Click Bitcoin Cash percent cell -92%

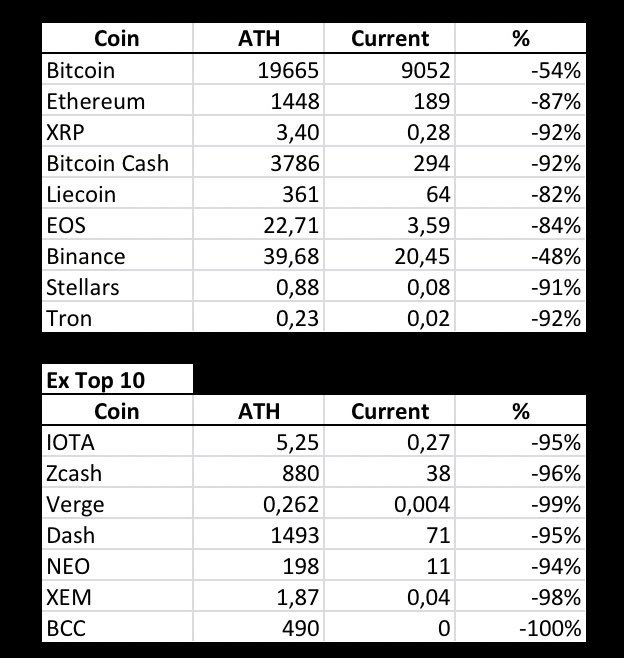pyautogui.click(x=520, y=163)
